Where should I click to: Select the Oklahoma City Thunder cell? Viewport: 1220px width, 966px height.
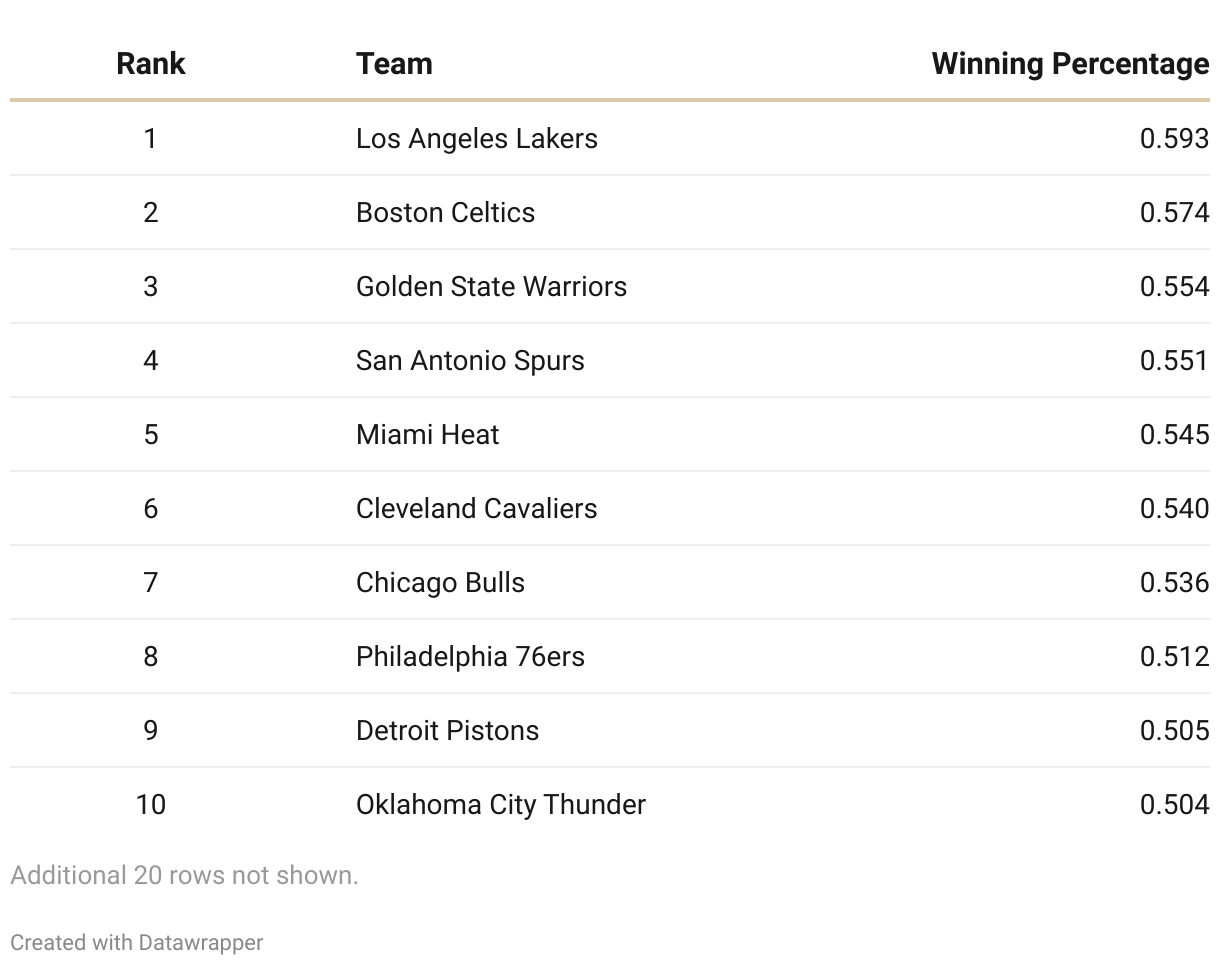click(x=500, y=804)
